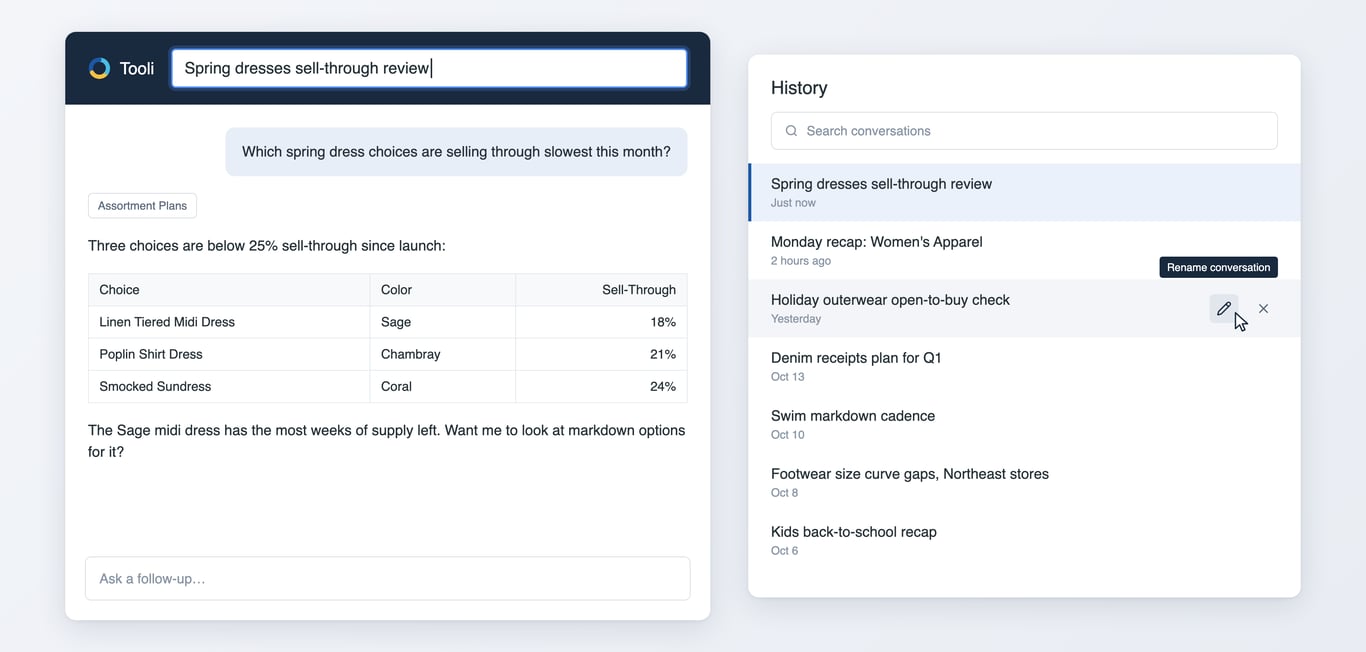Viewport: 1366px width, 652px height.
Task: Click the 21% sell-through value
Action: (662, 354)
